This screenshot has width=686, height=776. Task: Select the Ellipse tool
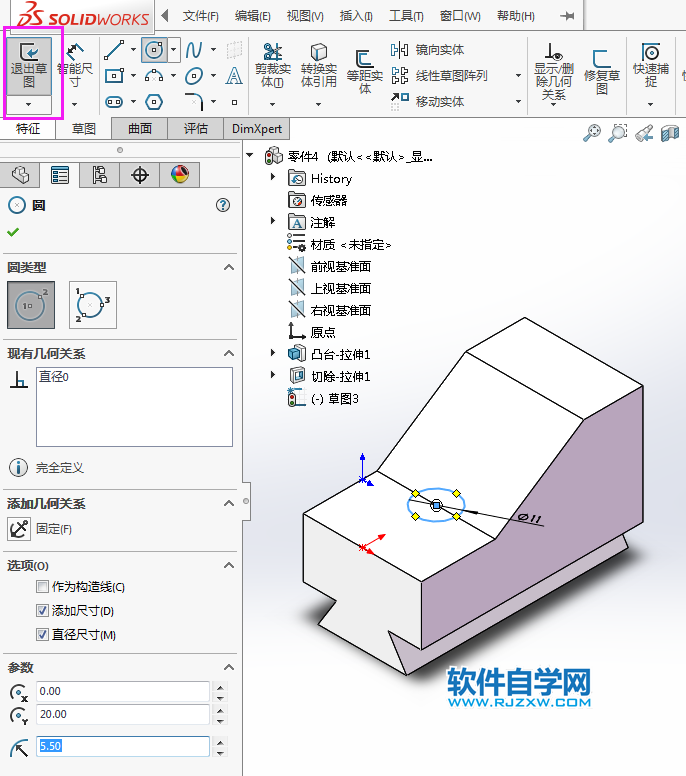pos(194,76)
